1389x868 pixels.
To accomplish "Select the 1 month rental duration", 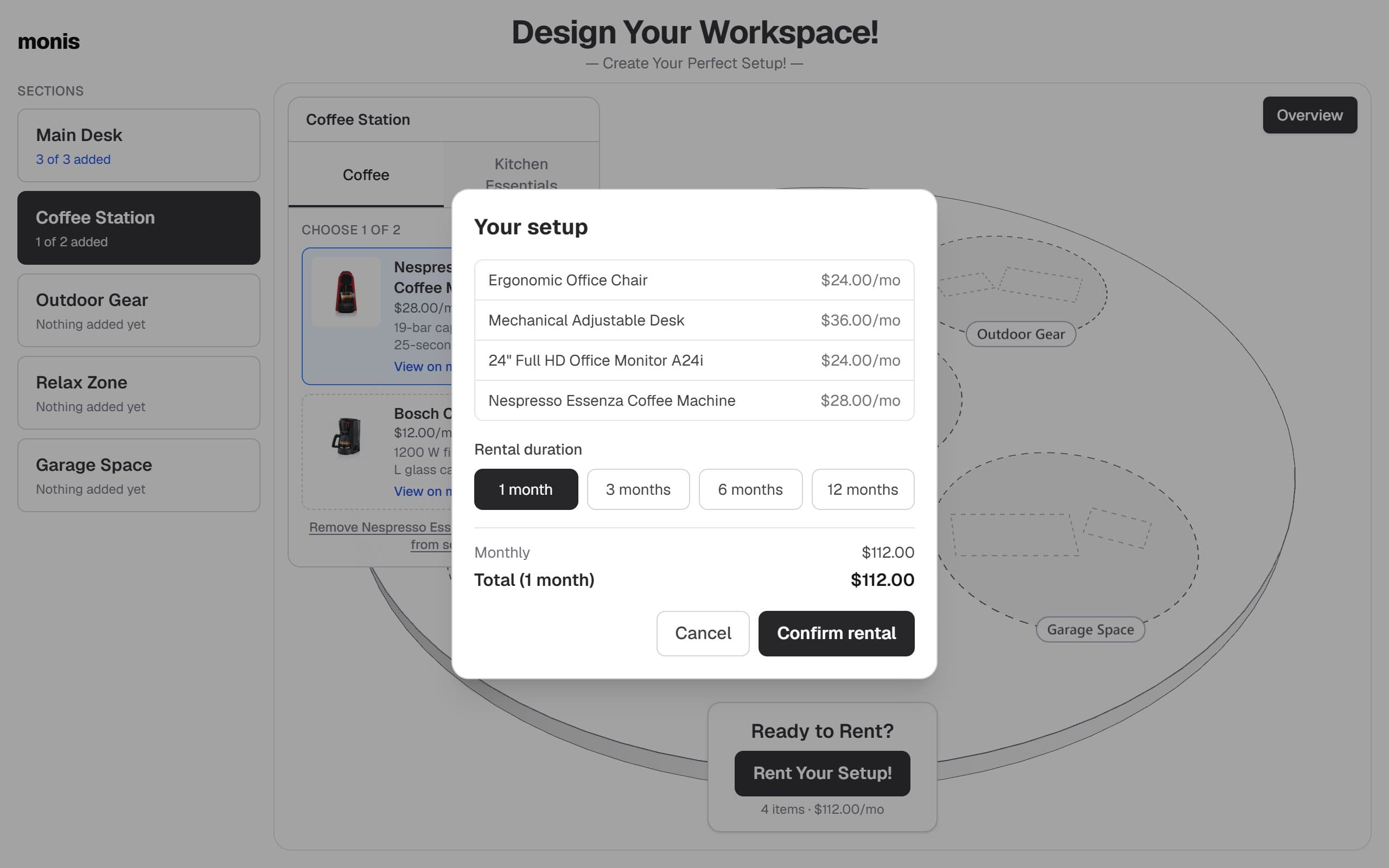I will (x=526, y=489).
